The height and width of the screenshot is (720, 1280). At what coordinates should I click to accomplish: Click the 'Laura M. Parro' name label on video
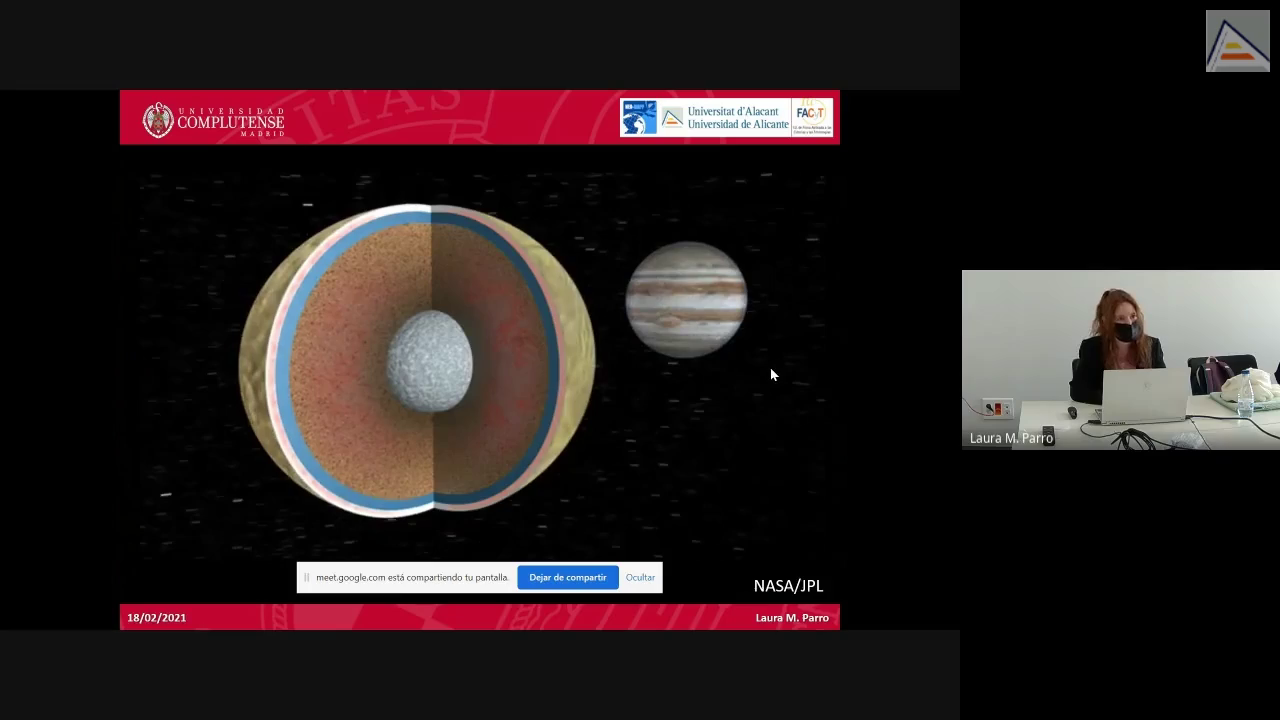(1011, 438)
